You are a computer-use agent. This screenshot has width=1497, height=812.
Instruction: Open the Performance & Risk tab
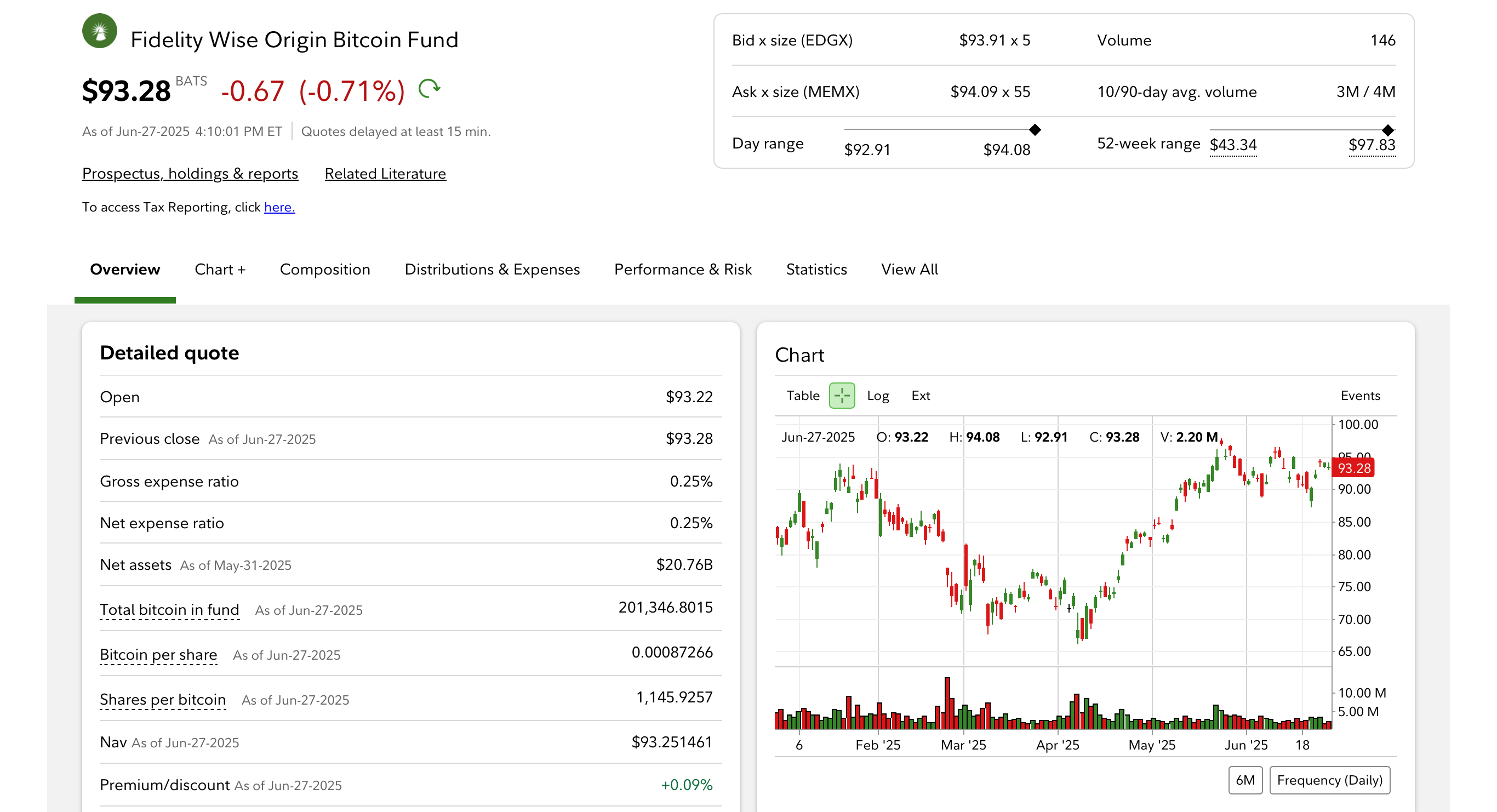(683, 269)
